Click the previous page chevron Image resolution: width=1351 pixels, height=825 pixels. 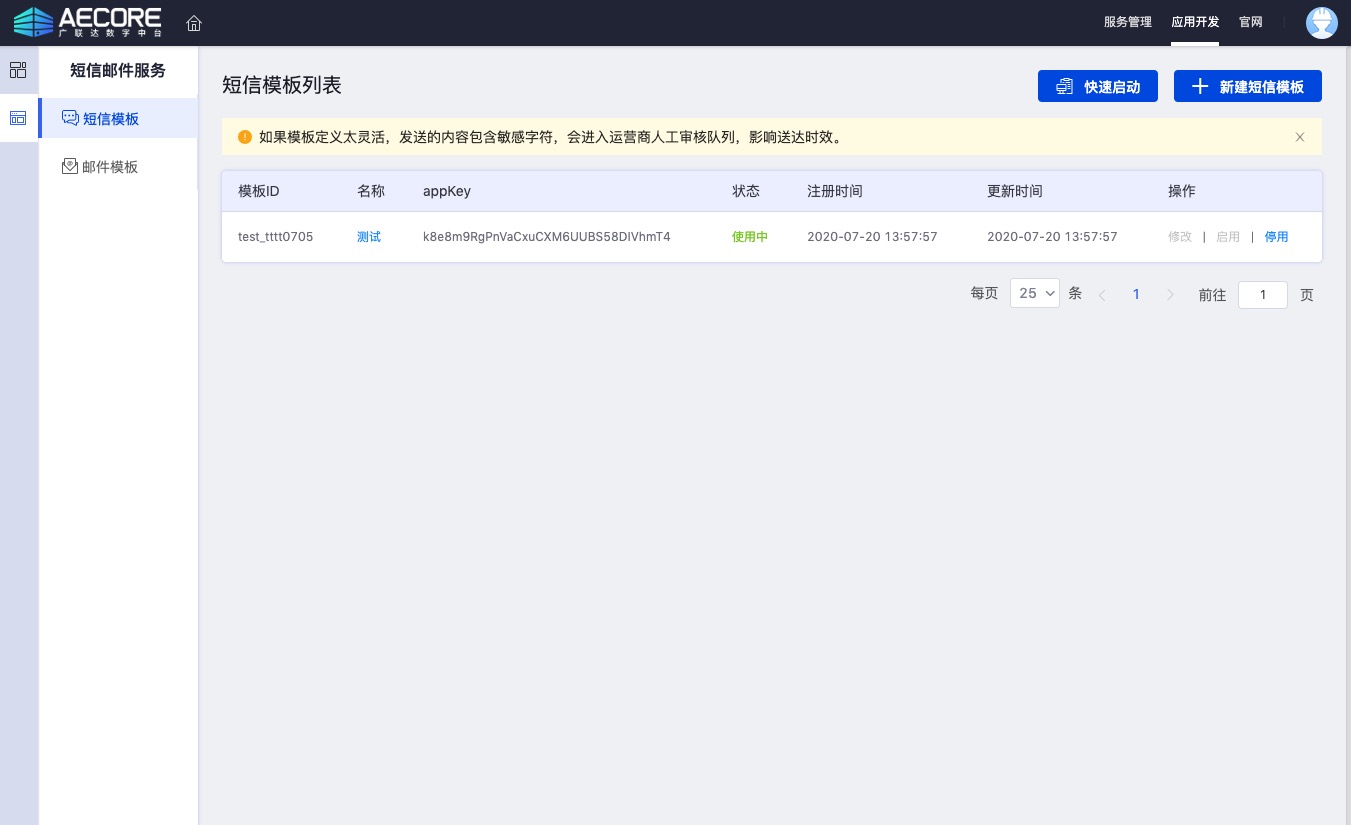[x=1103, y=294]
